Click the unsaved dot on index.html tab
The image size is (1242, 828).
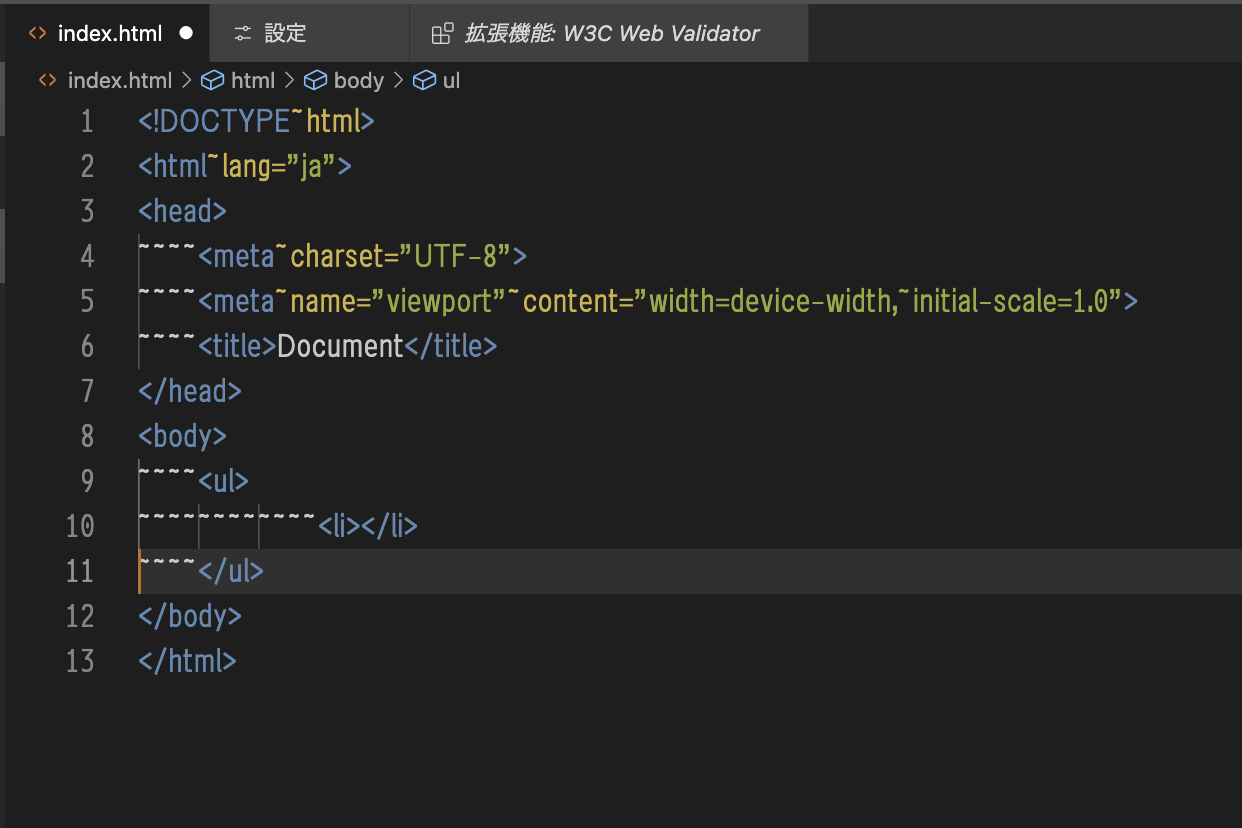pyautogui.click(x=185, y=33)
